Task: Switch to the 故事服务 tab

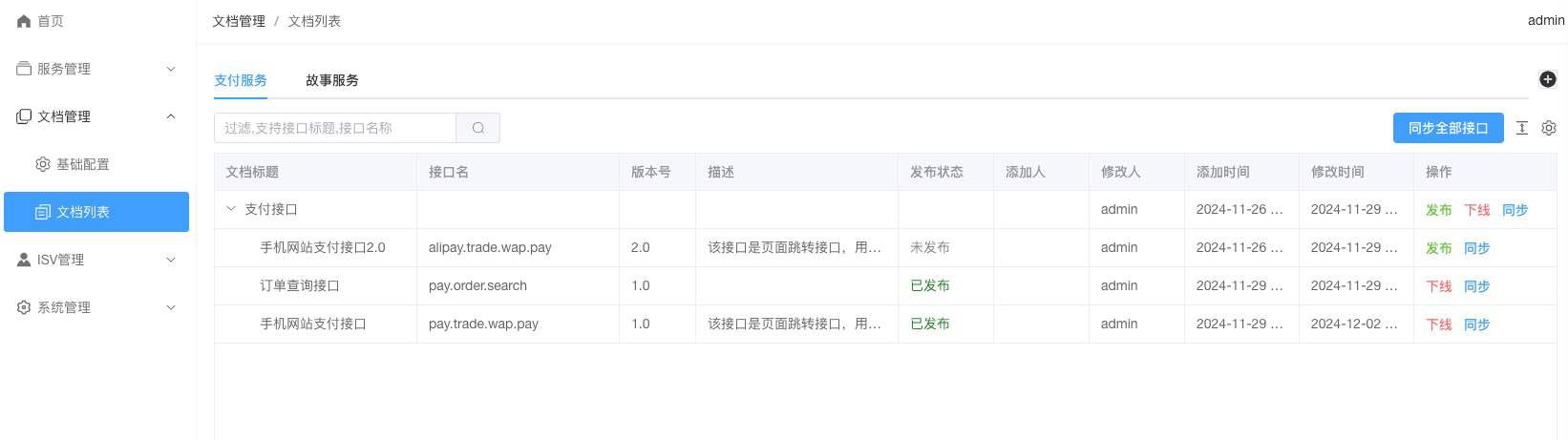Action: pyautogui.click(x=332, y=80)
